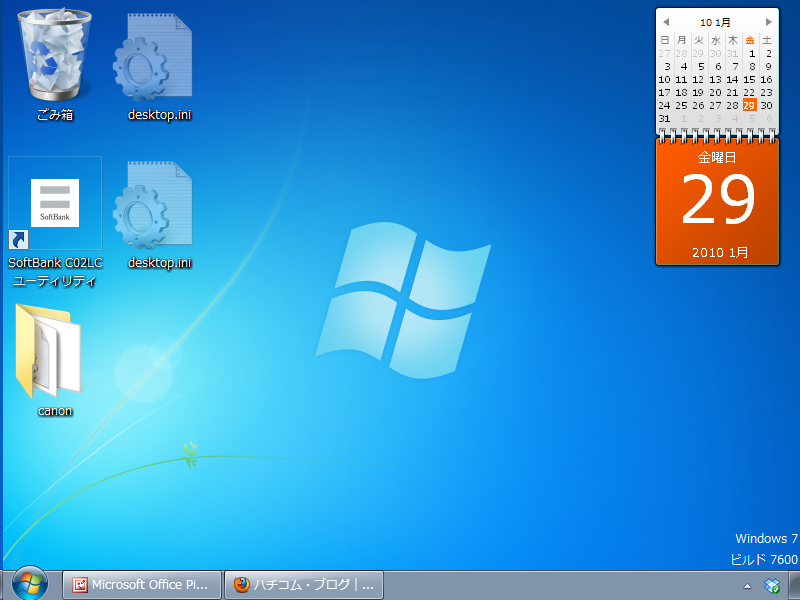This screenshot has height=600, width=800.
Task: Show hidden tray icons arrow
Action: coord(747,586)
